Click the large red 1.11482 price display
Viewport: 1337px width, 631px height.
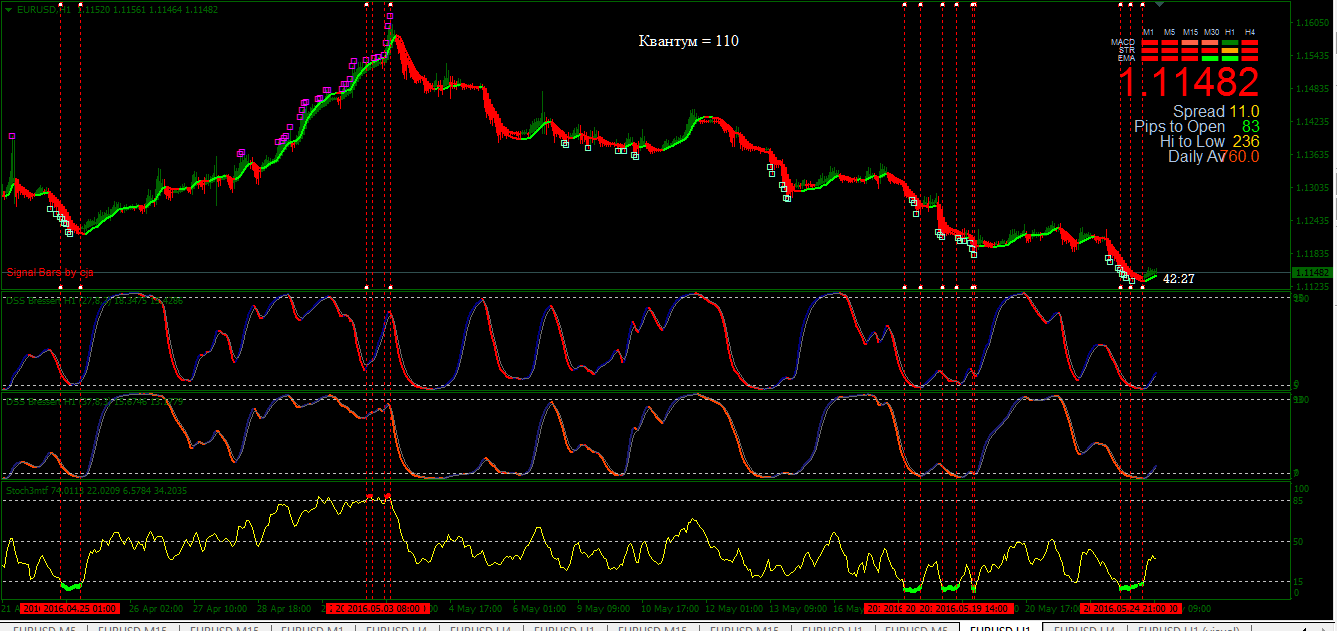click(1189, 82)
